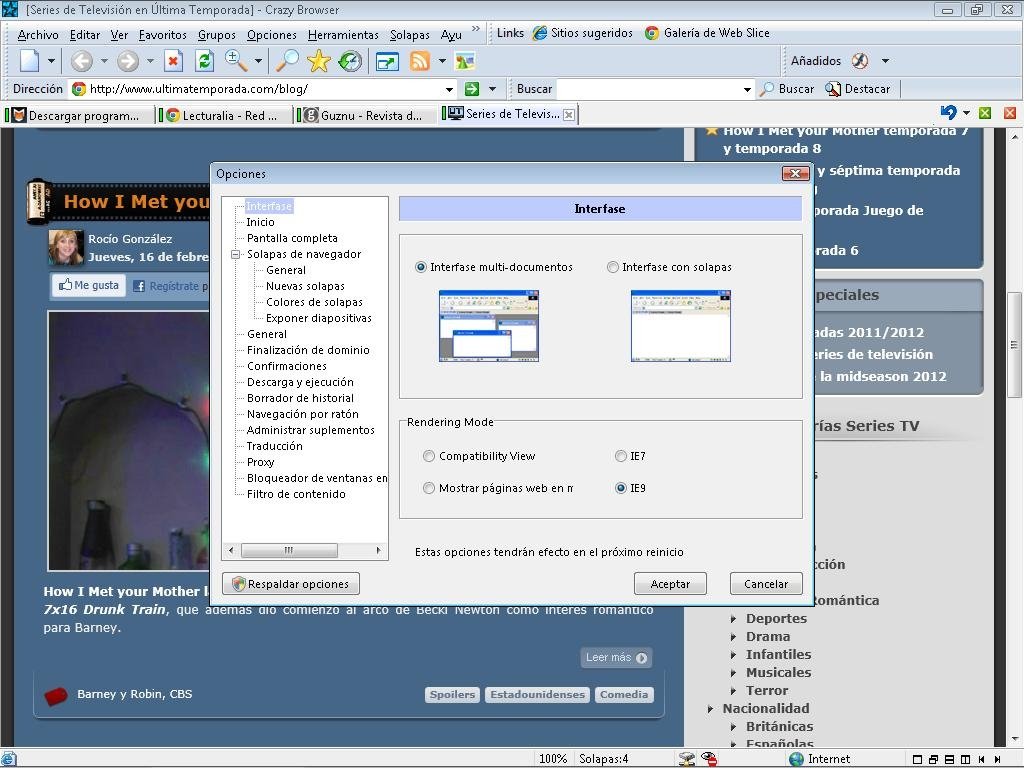This screenshot has width=1024, height=768.
Task: Open the Archivo menu
Action: [38, 35]
